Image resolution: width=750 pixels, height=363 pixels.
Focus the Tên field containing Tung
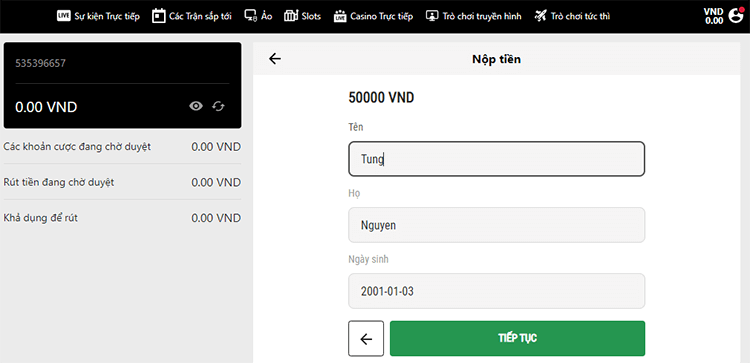click(496, 159)
